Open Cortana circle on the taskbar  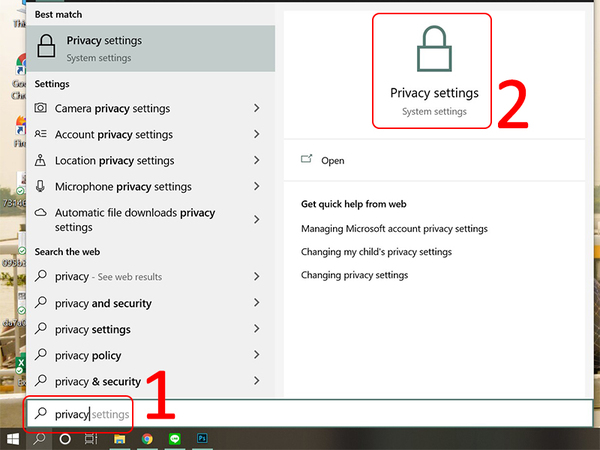pyautogui.click(x=65, y=439)
